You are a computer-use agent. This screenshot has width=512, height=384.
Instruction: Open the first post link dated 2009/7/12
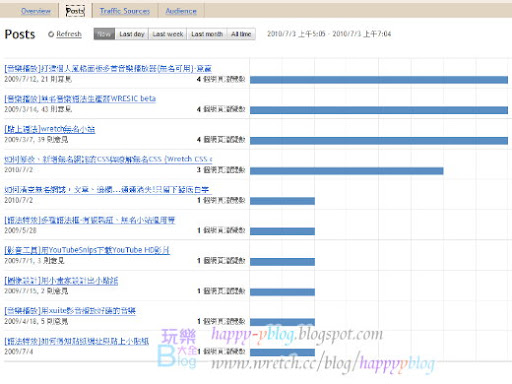click(x=108, y=69)
